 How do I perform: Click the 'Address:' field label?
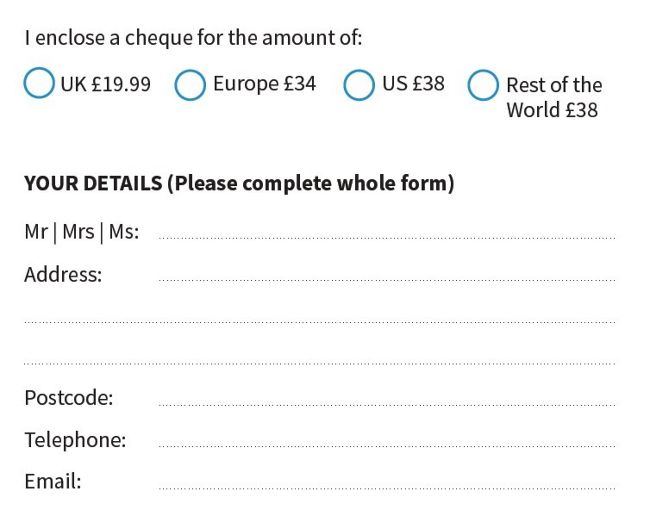point(63,274)
